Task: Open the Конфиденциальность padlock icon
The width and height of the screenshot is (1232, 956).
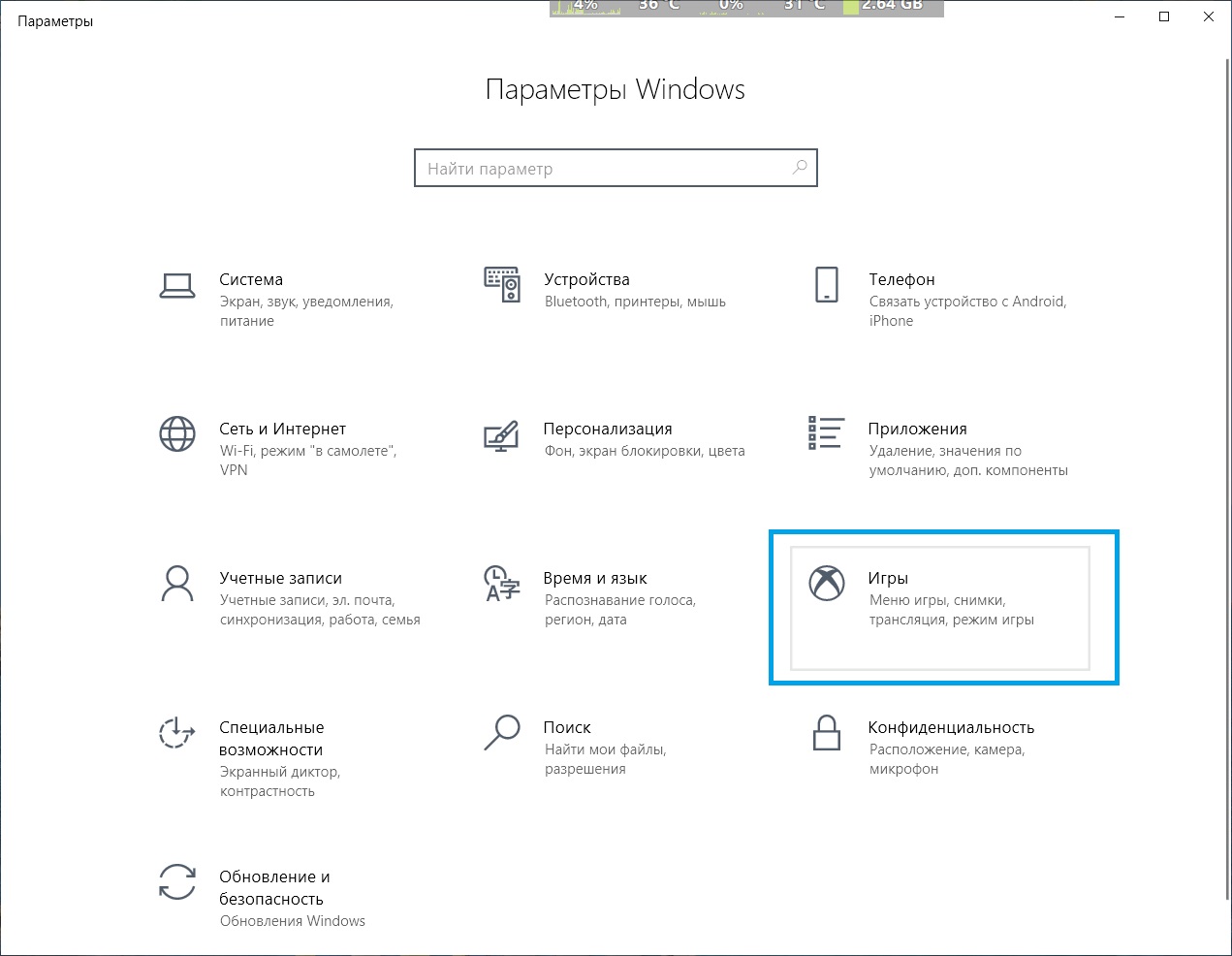Action: (x=826, y=733)
